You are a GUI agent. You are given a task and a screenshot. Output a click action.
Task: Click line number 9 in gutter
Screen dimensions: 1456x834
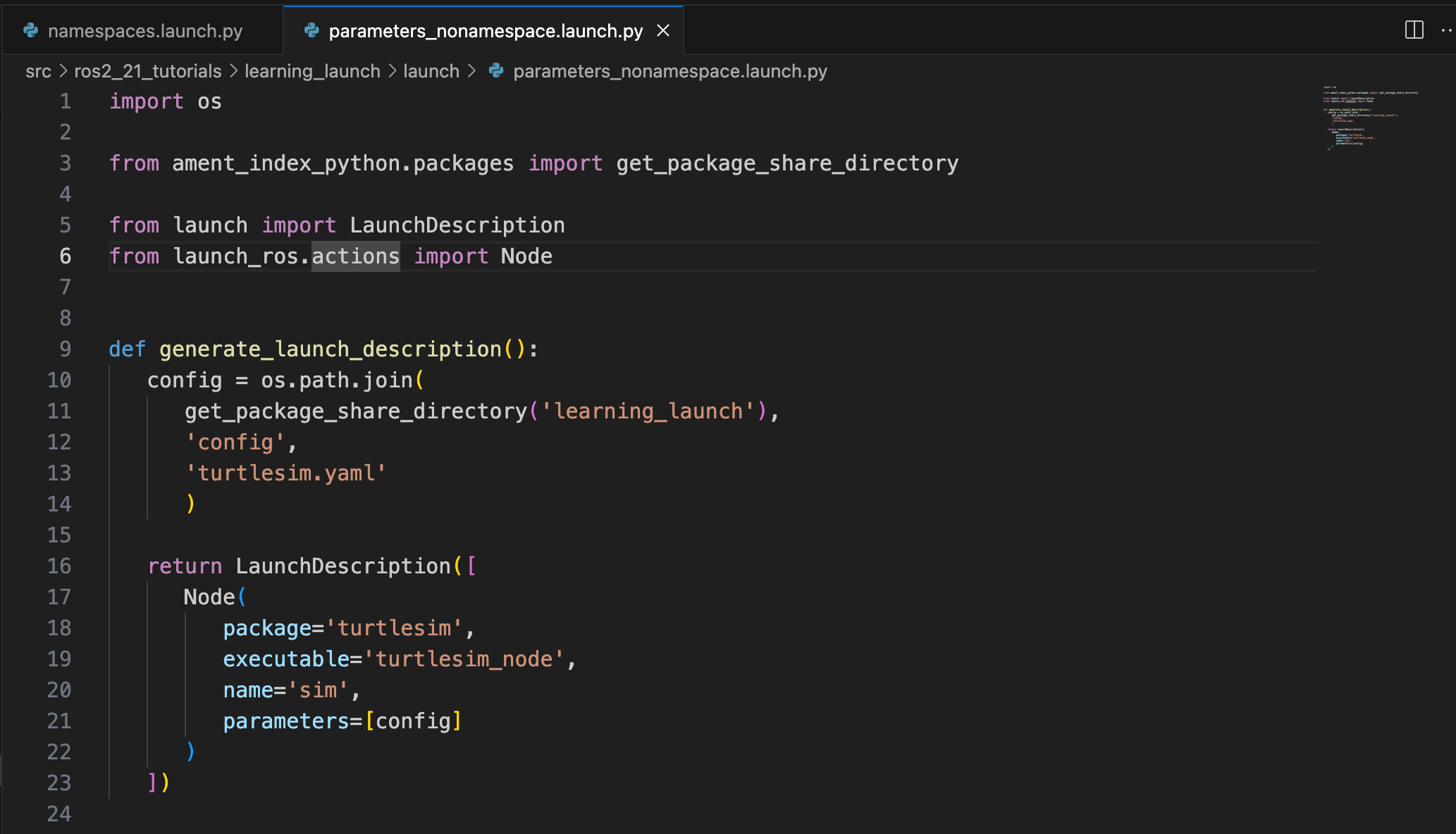65,349
